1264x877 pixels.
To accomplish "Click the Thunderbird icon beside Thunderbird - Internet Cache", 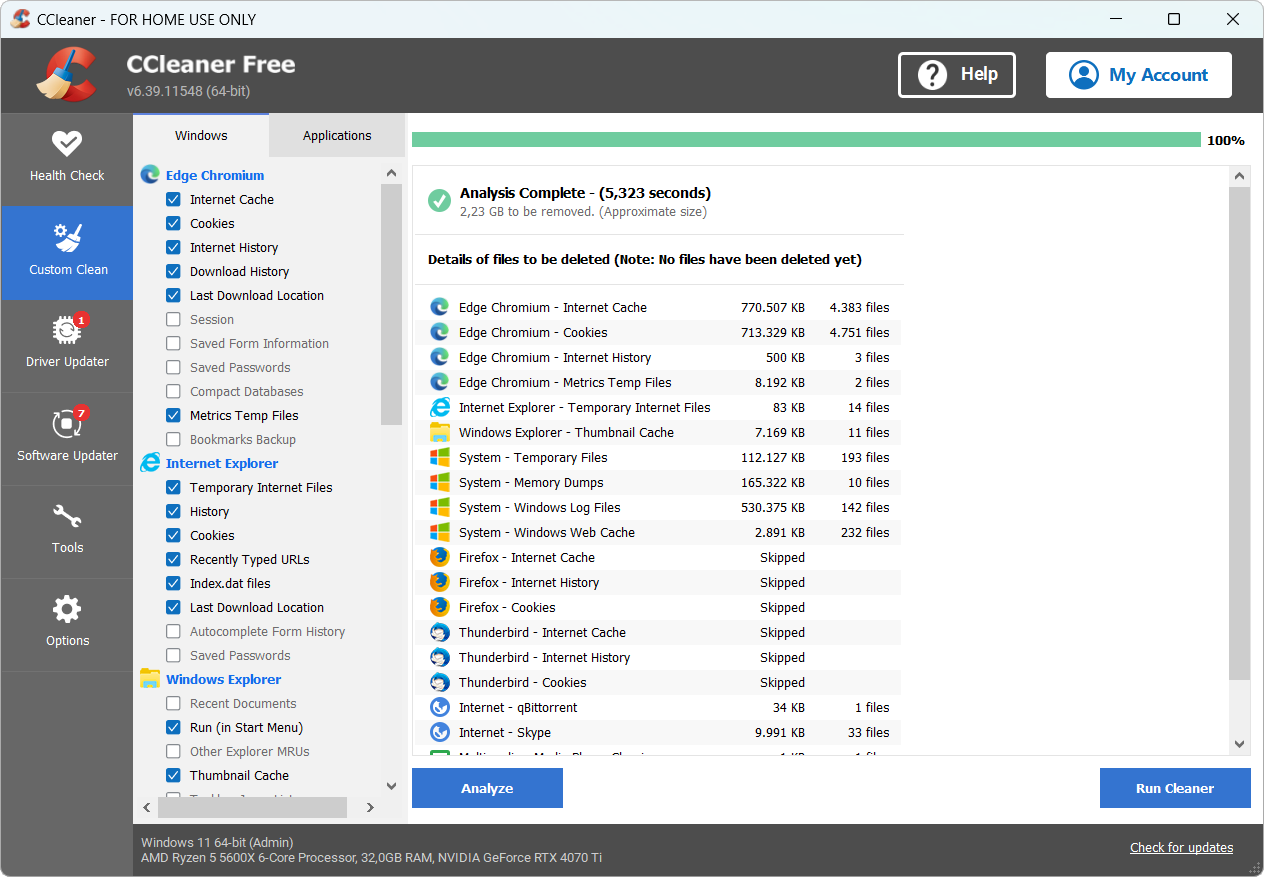I will tap(440, 632).
